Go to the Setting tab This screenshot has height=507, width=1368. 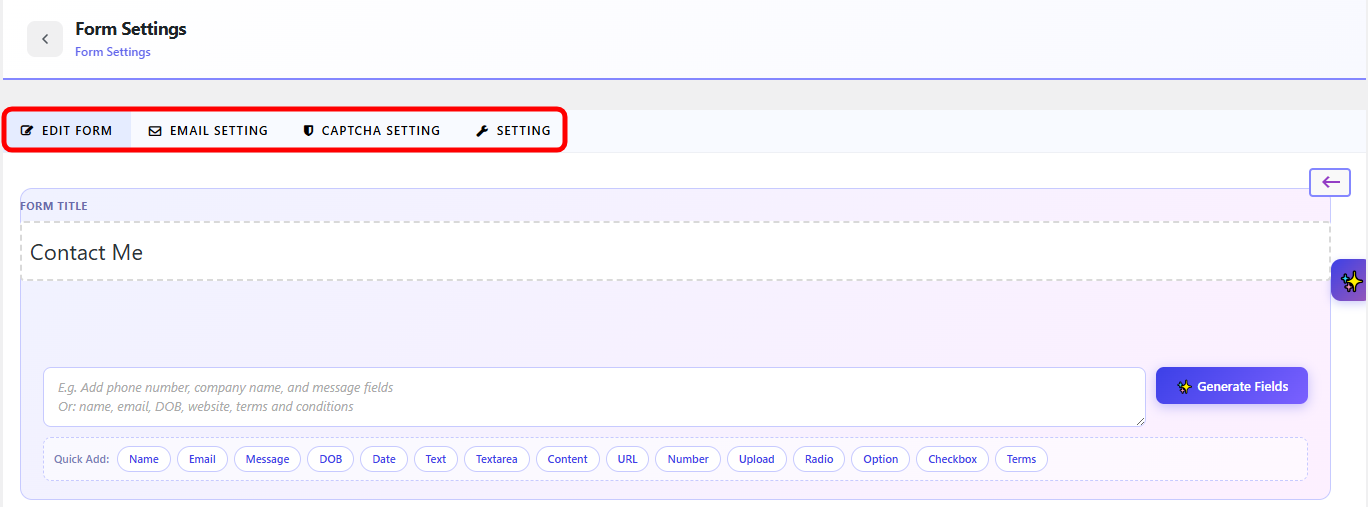coord(513,130)
